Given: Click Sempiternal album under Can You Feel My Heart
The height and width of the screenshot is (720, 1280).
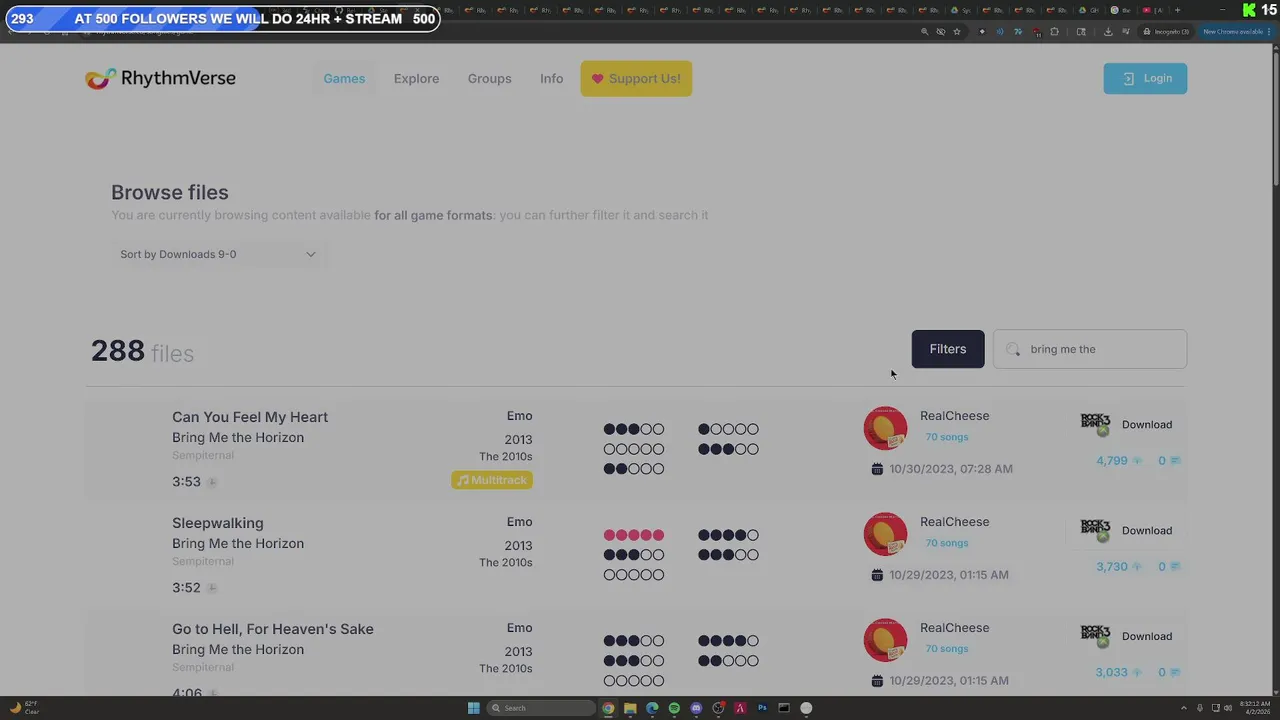Looking at the screenshot, I should [x=203, y=455].
